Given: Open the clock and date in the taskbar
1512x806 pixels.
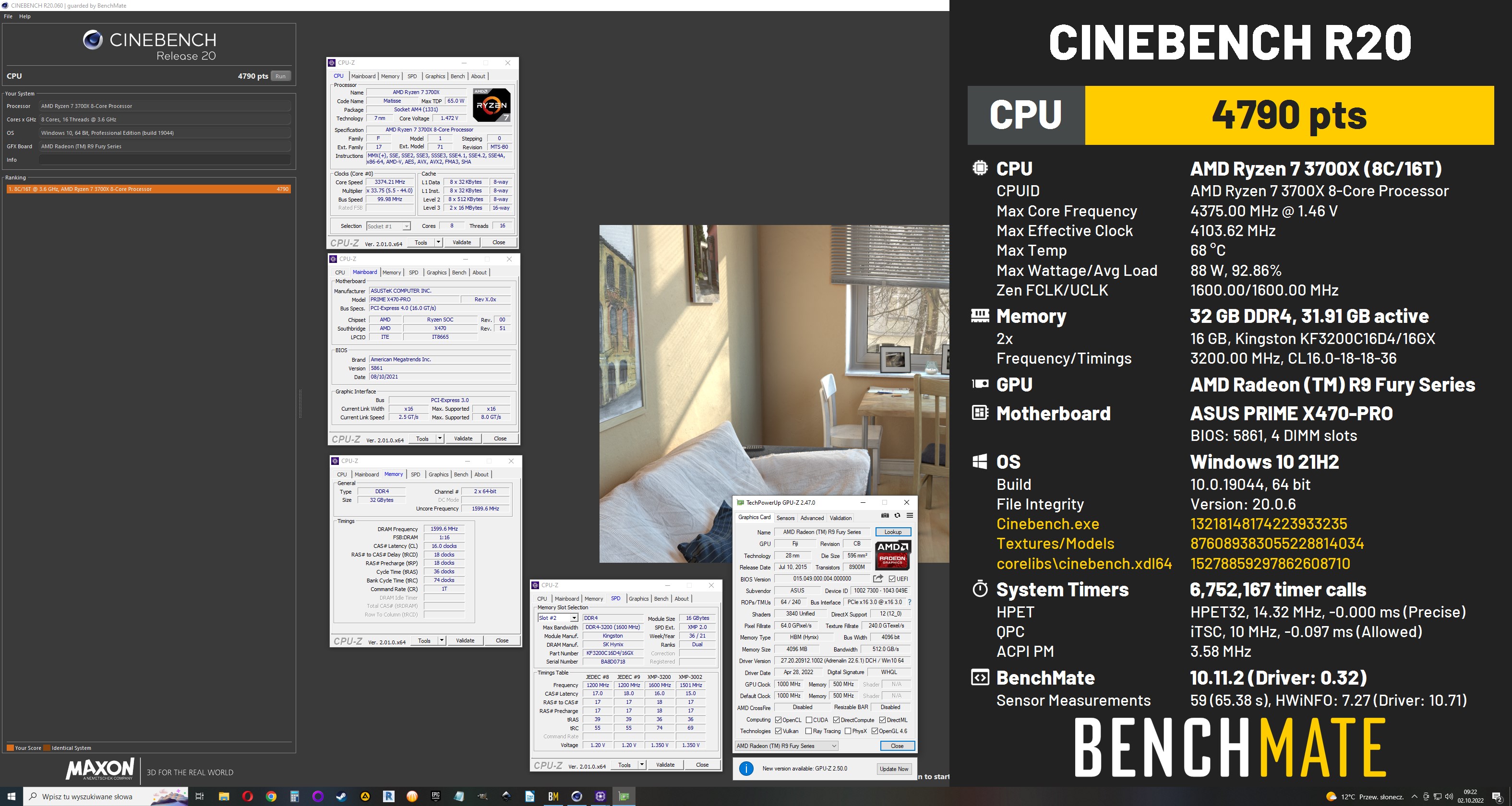Looking at the screenshot, I should click(1470, 796).
